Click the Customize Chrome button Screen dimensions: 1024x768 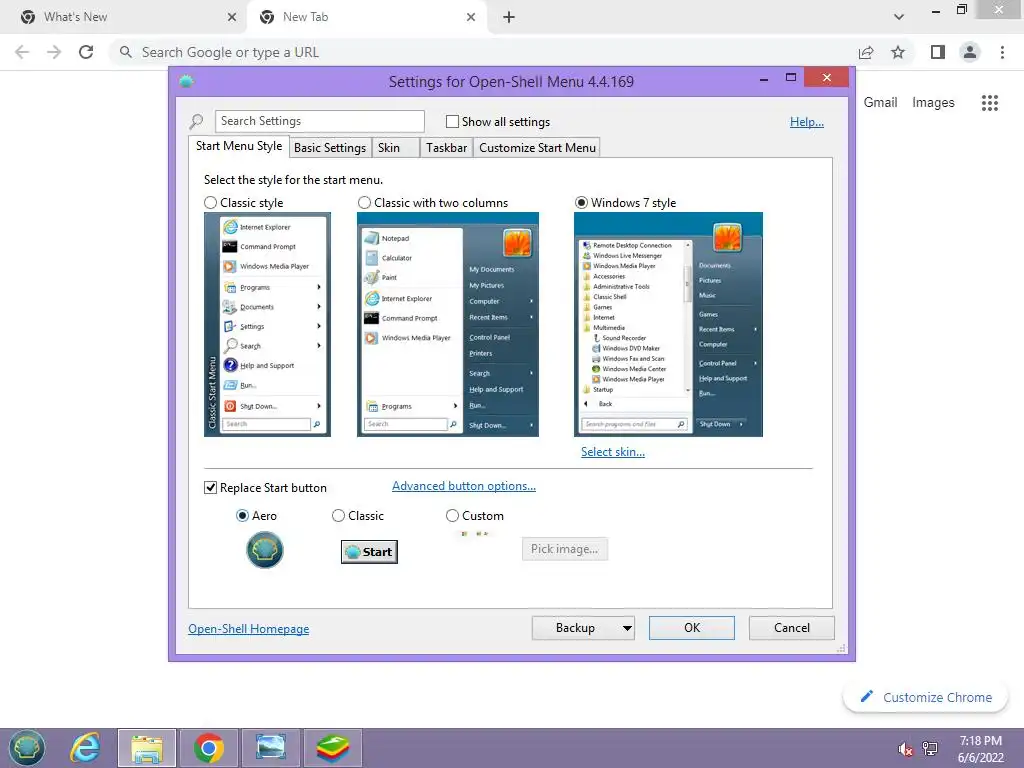tap(925, 697)
